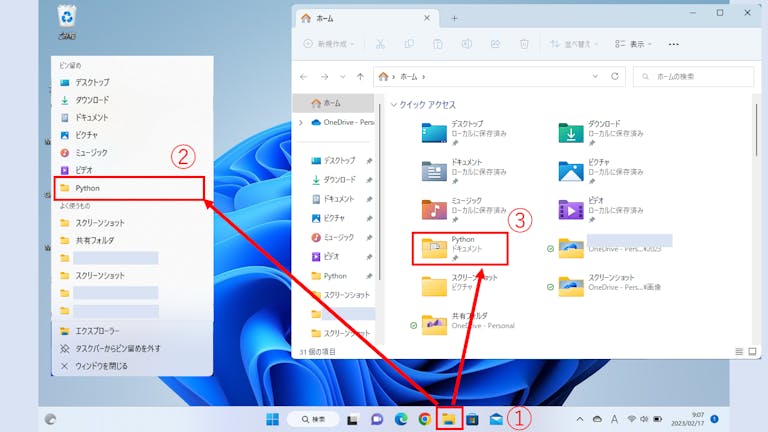Viewport: 768px width, 432px height.
Task: Open the 新規作成 dropdown
Action: tap(329, 44)
